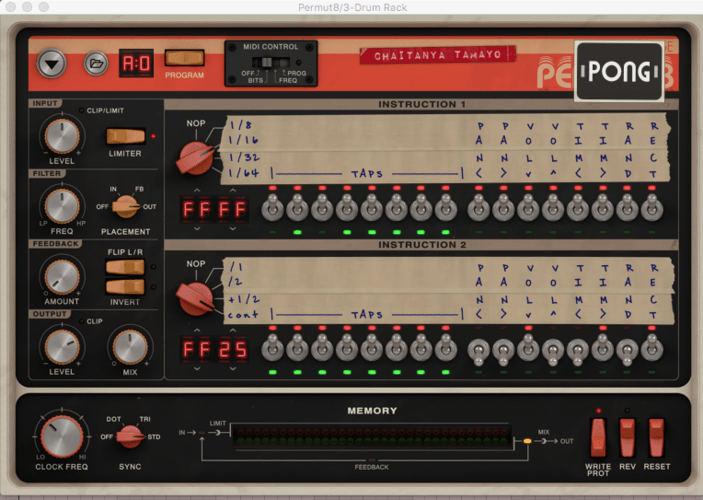Flip the RECT bit switch in Instruction 2
Screen dimensions: 703x500
652,348
